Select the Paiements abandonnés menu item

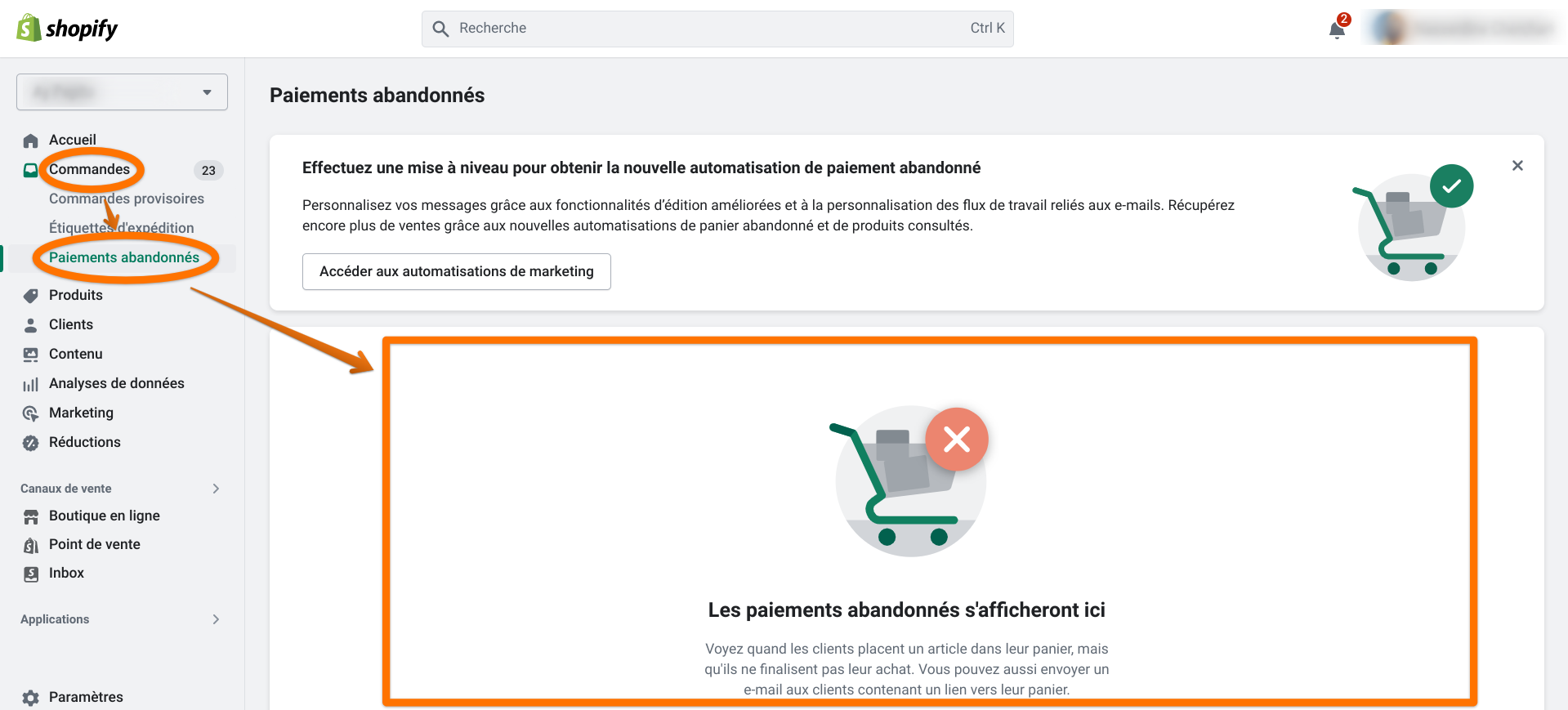tap(124, 257)
